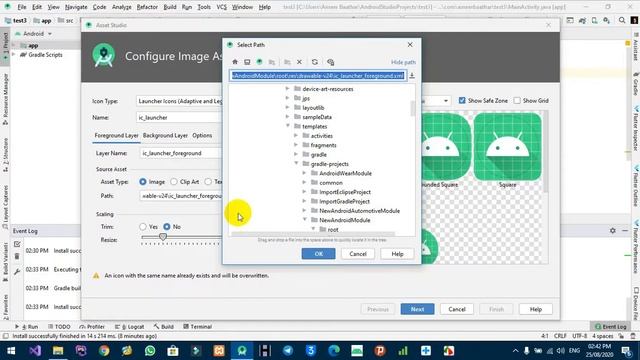Viewport: 640px width, 360px height.
Task: Click Next in Asset Studio
Action: (417, 309)
